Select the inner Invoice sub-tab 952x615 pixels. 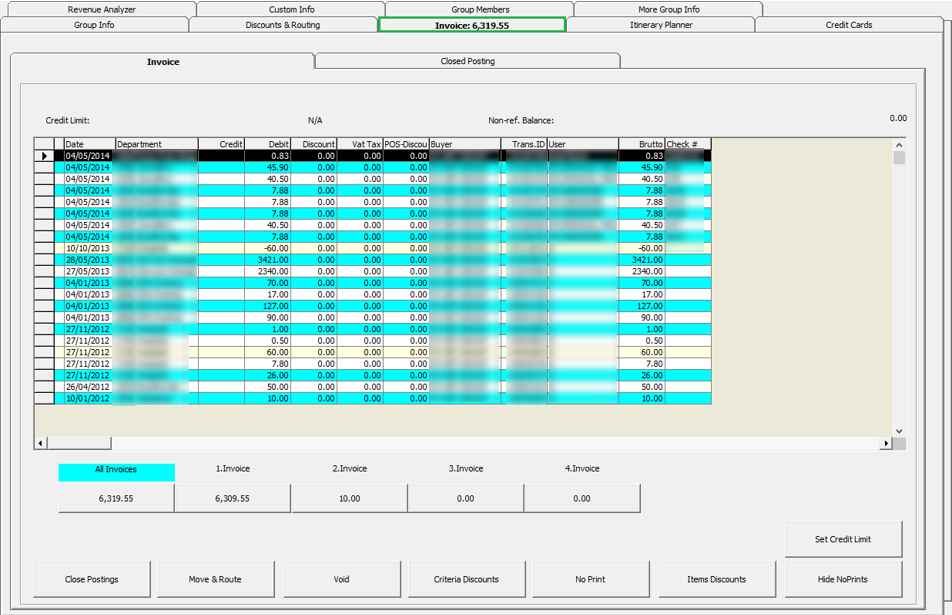(163, 61)
